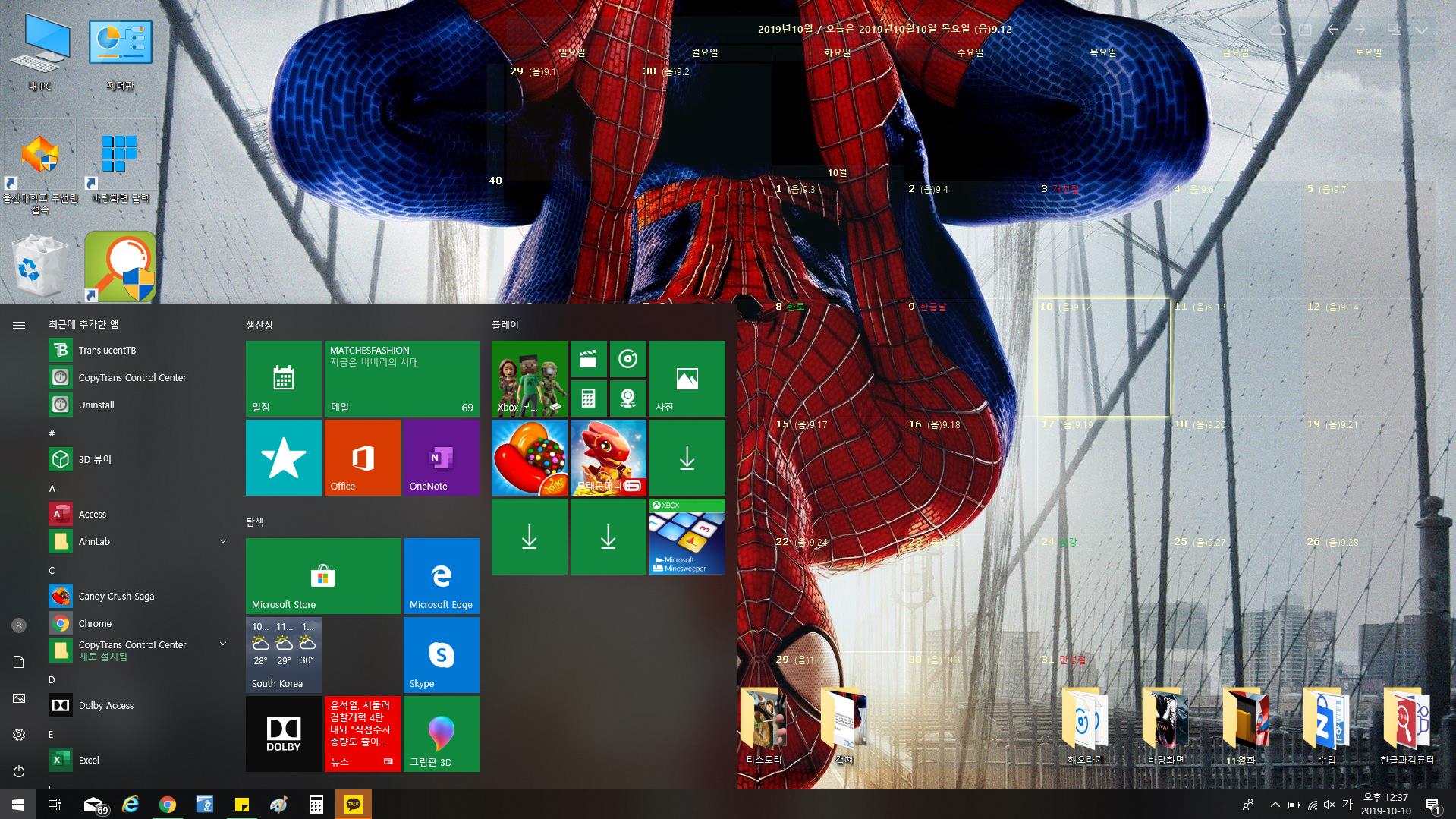Switch Korean IME mode 가 in tray

[1348, 805]
